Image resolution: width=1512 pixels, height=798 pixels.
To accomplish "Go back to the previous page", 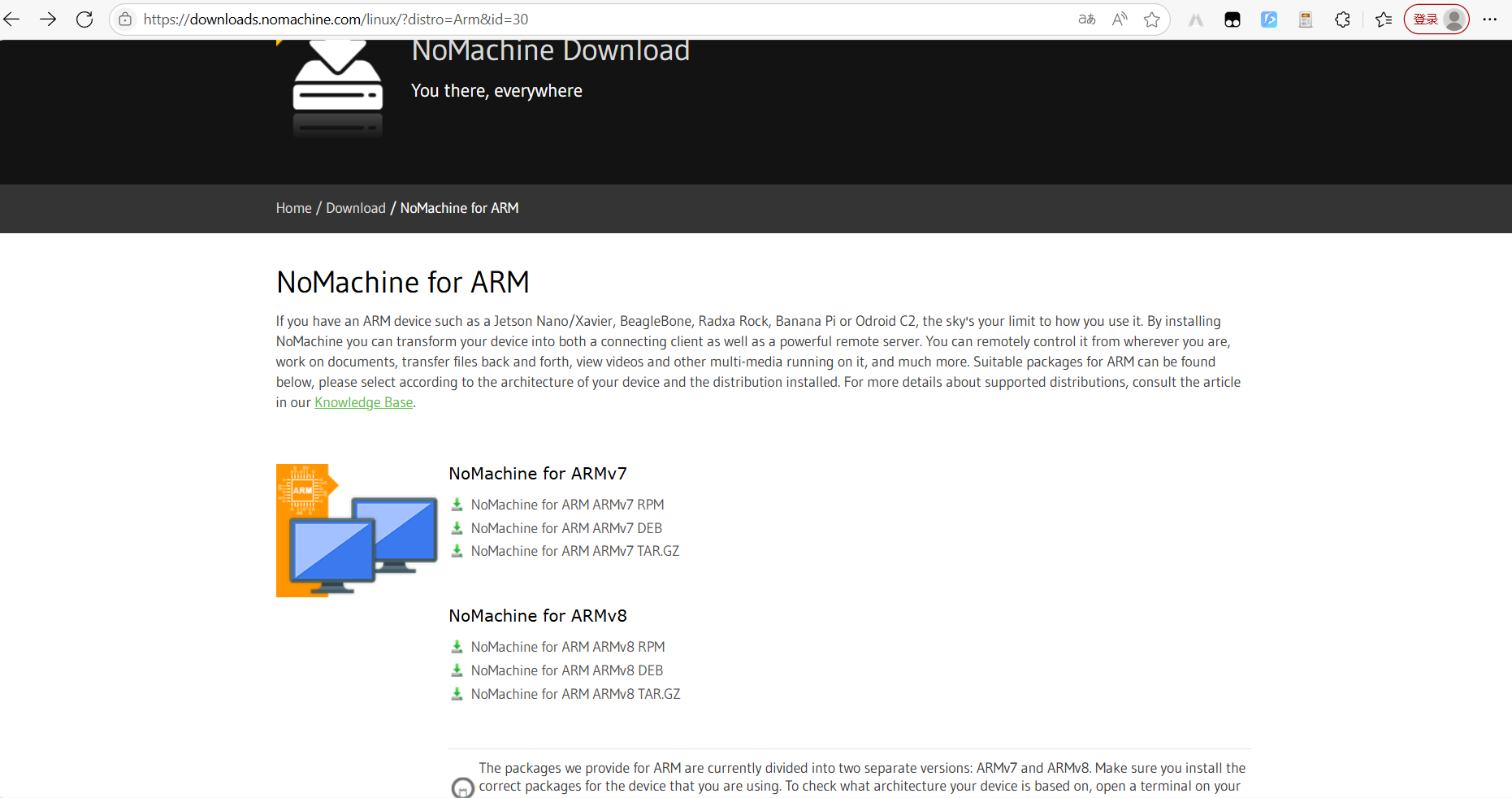I will pos(12,20).
